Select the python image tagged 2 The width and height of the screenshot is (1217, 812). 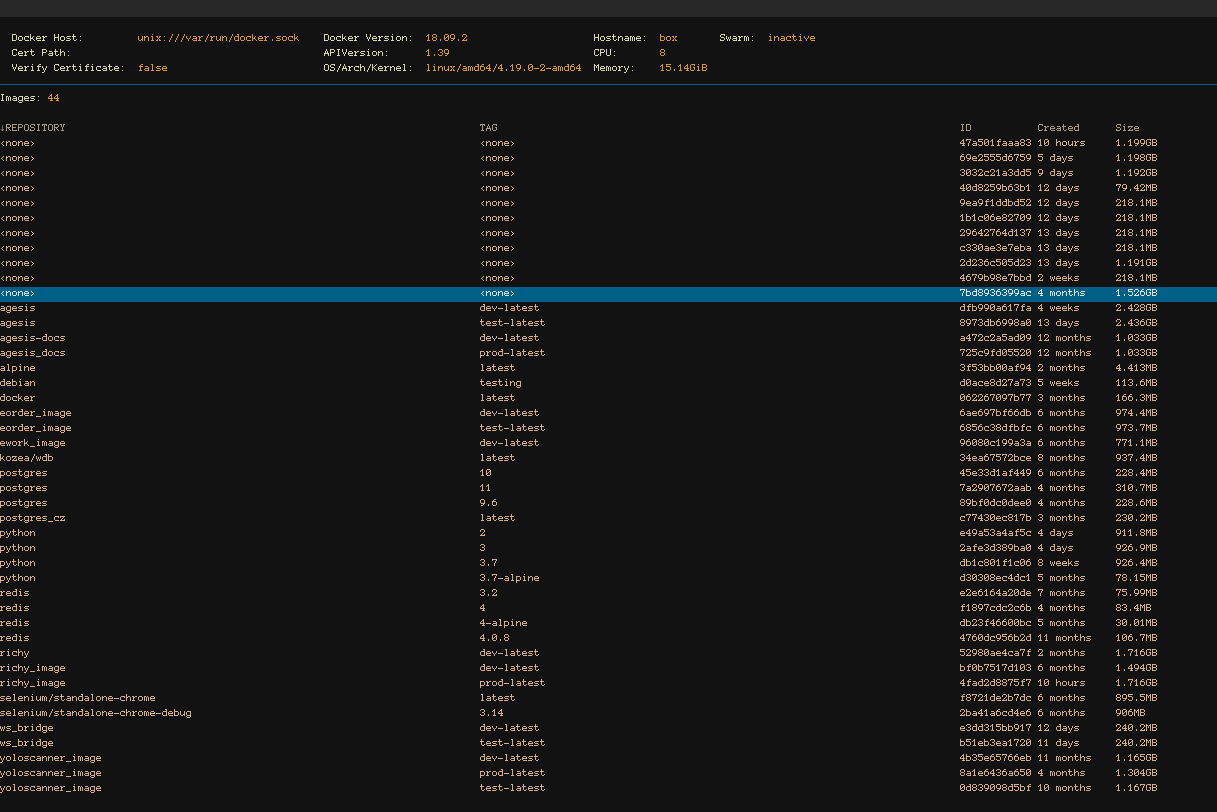click(x=608, y=533)
